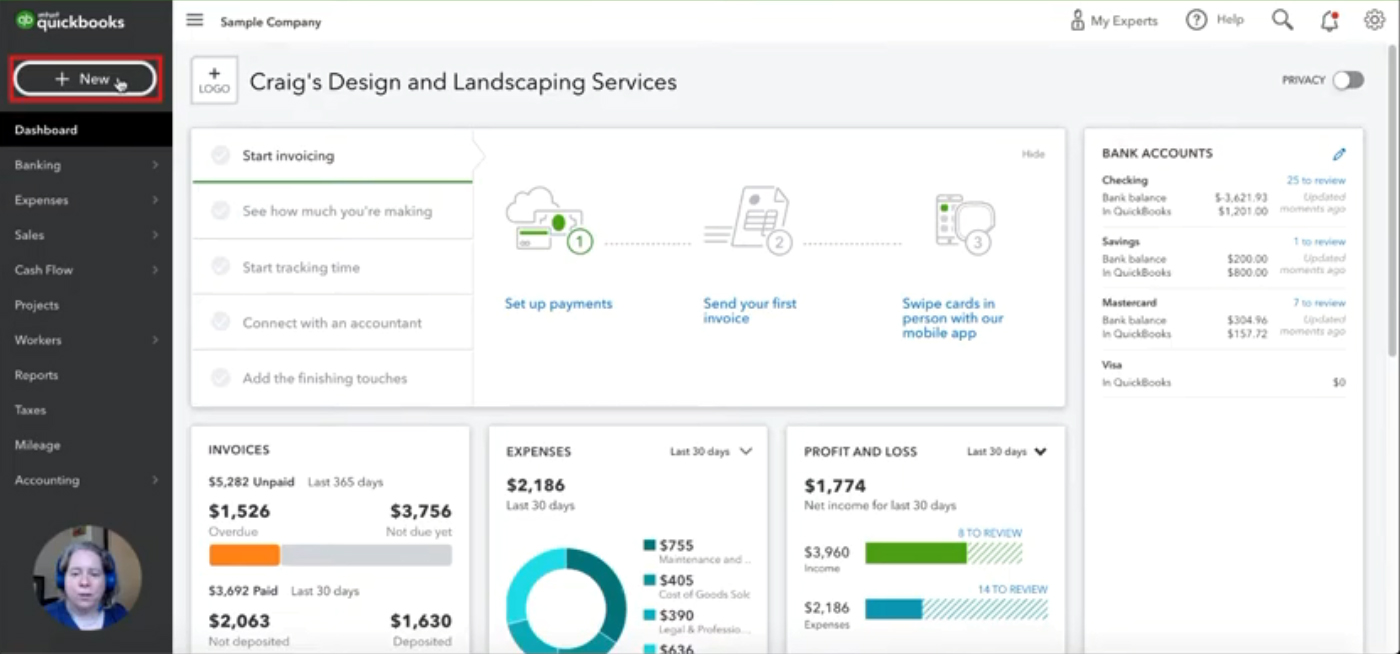Expand the Cash Flow submenu arrow

tap(155, 270)
